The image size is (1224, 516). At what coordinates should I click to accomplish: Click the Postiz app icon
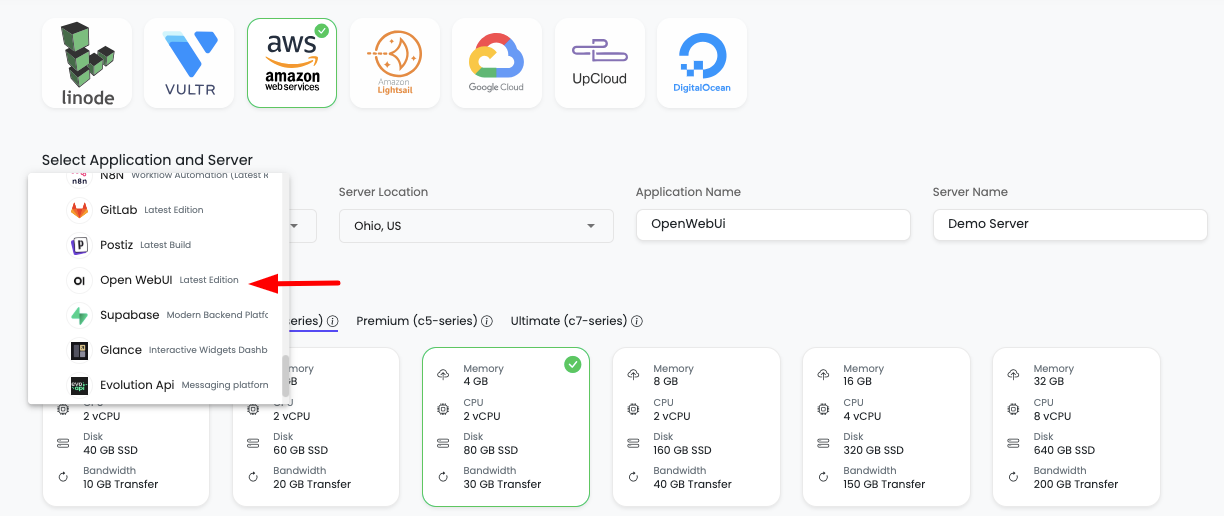click(x=79, y=245)
